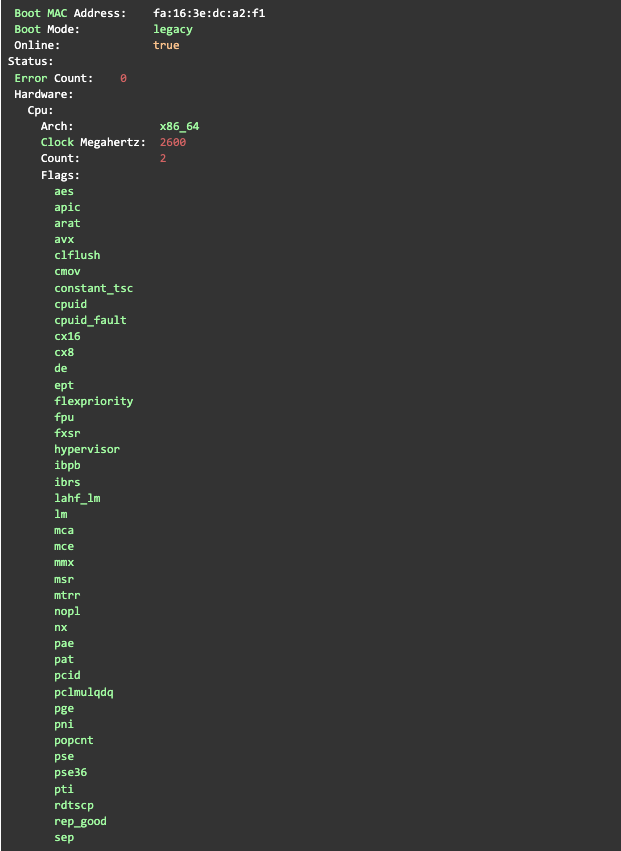This screenshot has height=851, width=621.
Task: Select the rdtscp flag text
Action: click(x=74, y=805)
